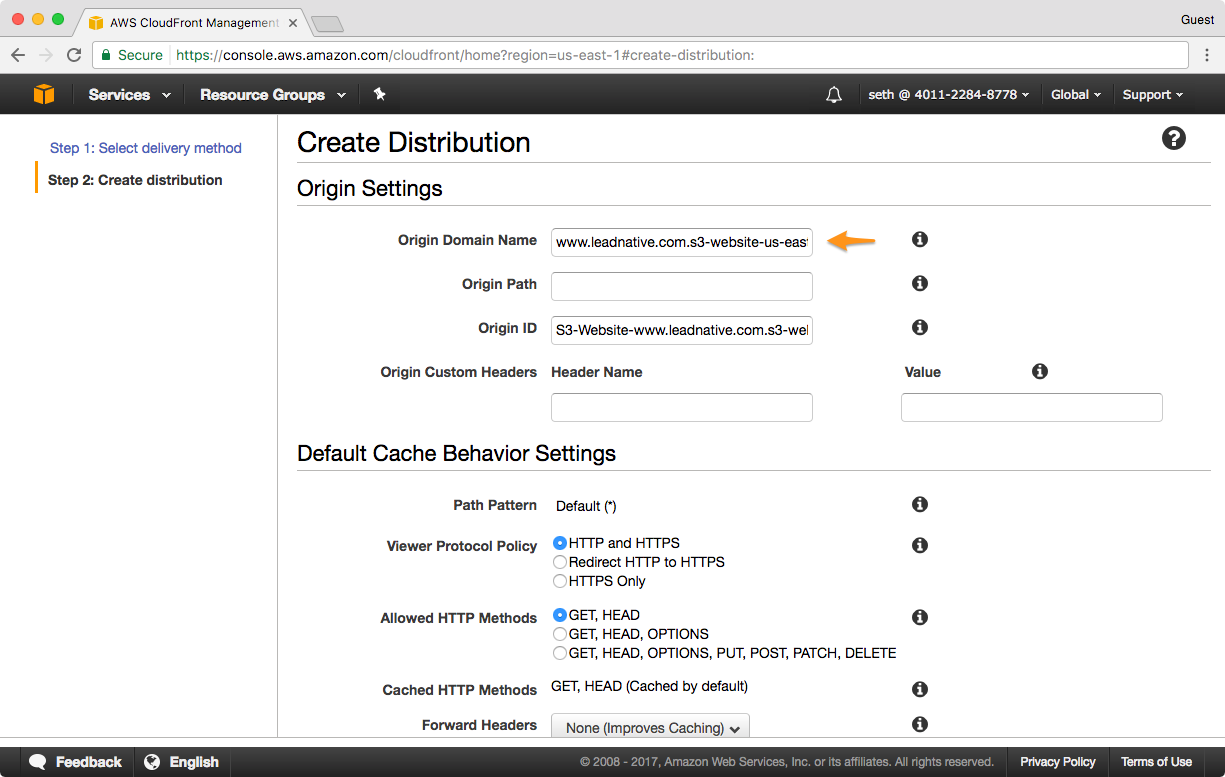The height and width of the screenshot is (777, 1225).
Task: Click the pin shortcut icon in navbar
Action: [379, 94]
